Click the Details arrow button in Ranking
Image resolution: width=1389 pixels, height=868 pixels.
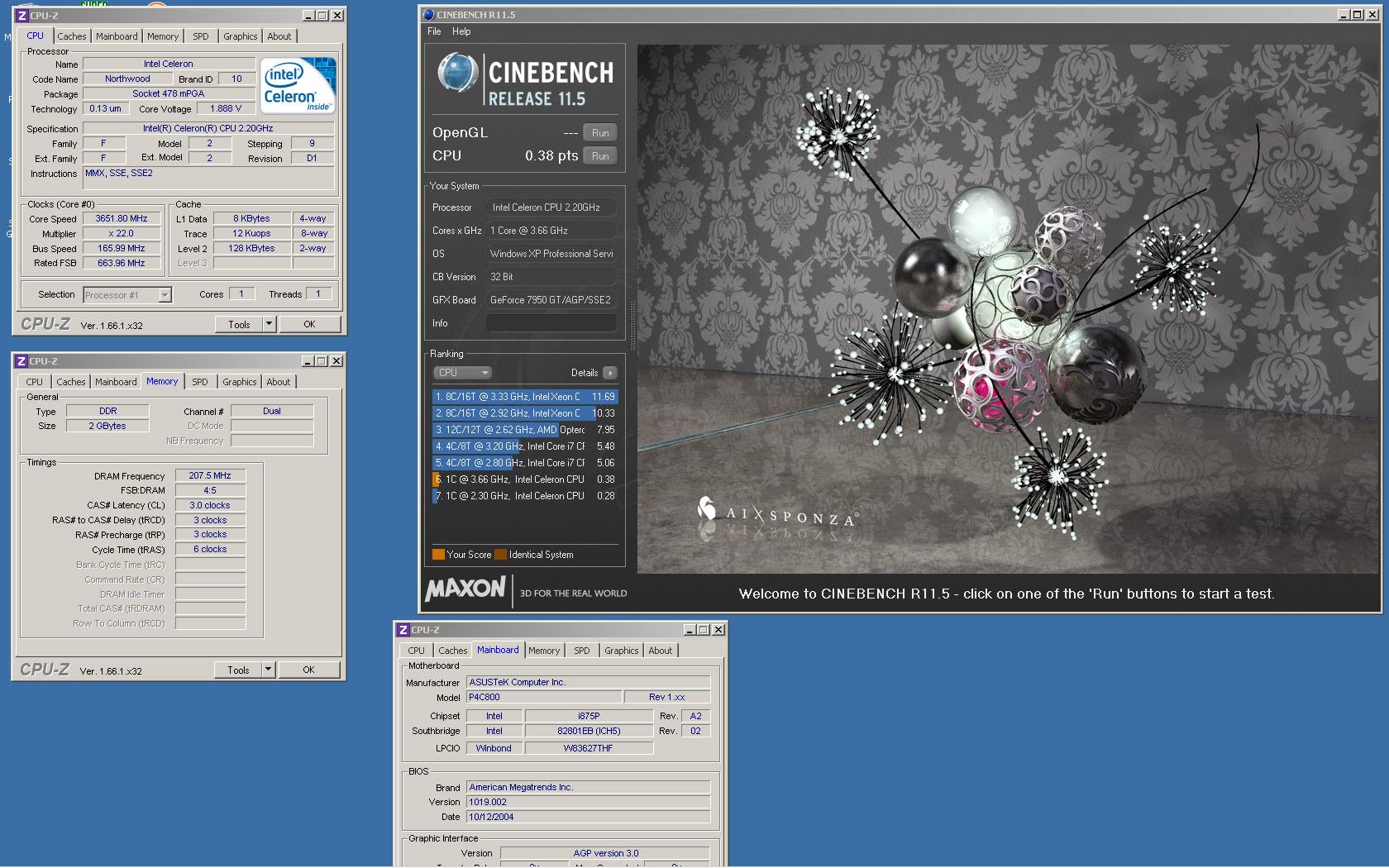coord(610,373)
